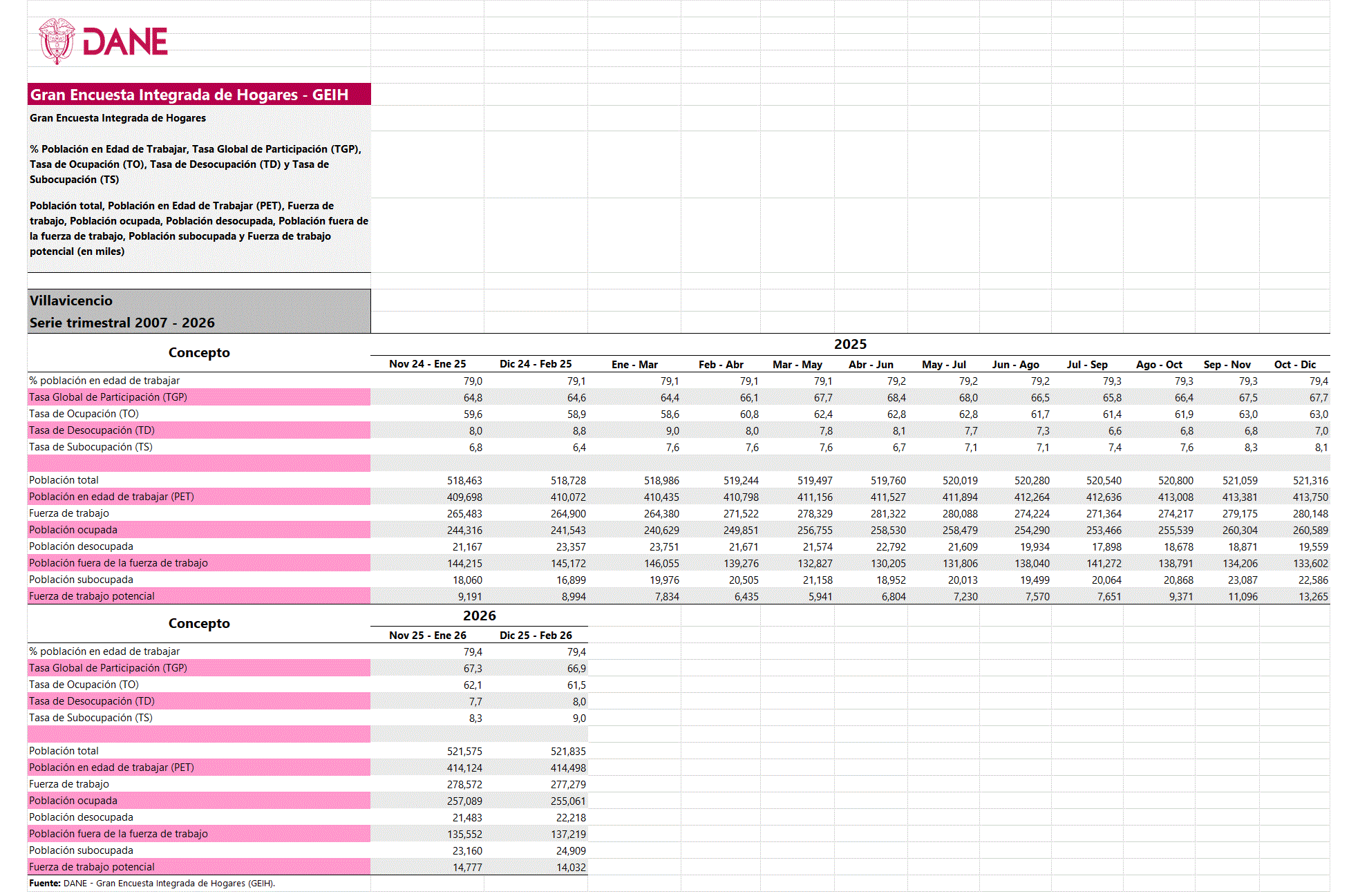
Task: Click the 2025 year header
Action: 849,344
